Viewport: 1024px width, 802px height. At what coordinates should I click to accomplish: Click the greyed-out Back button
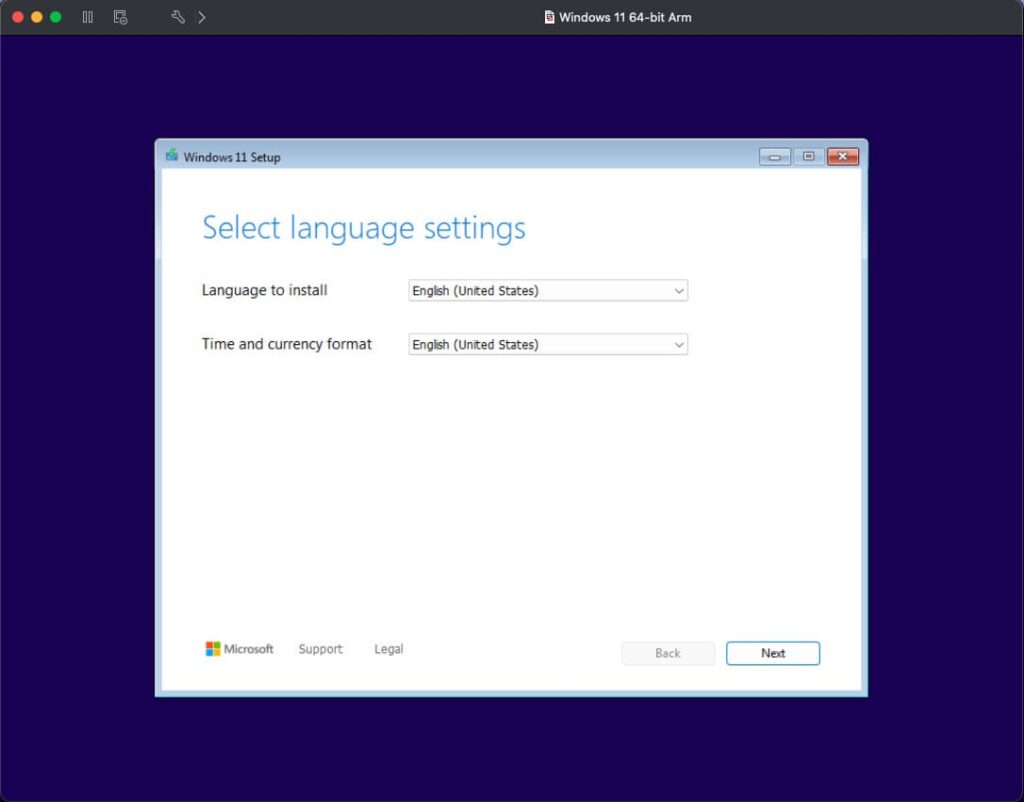tap(667, 653)
